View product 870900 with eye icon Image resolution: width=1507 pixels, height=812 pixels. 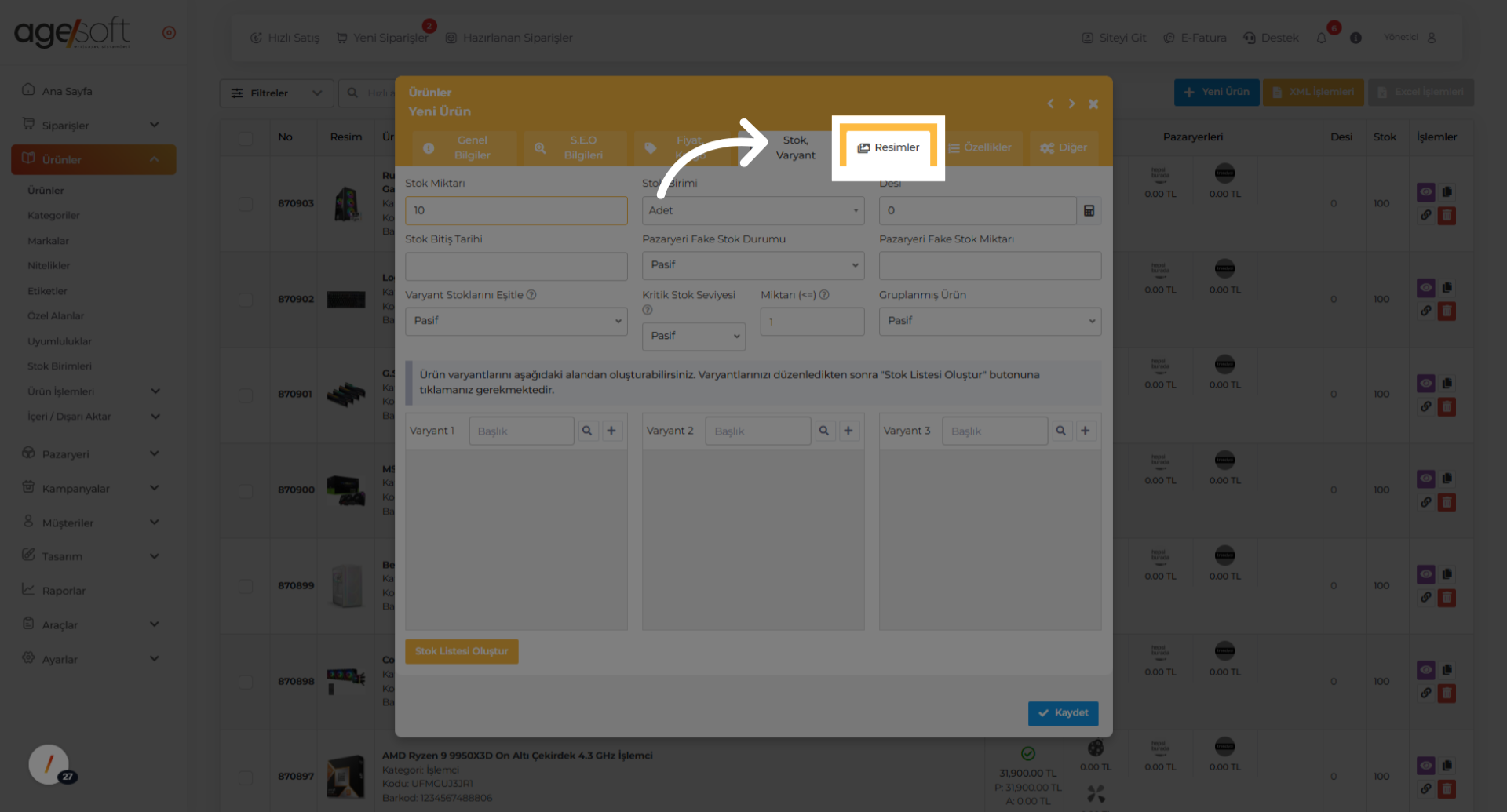click(1426, 479)
